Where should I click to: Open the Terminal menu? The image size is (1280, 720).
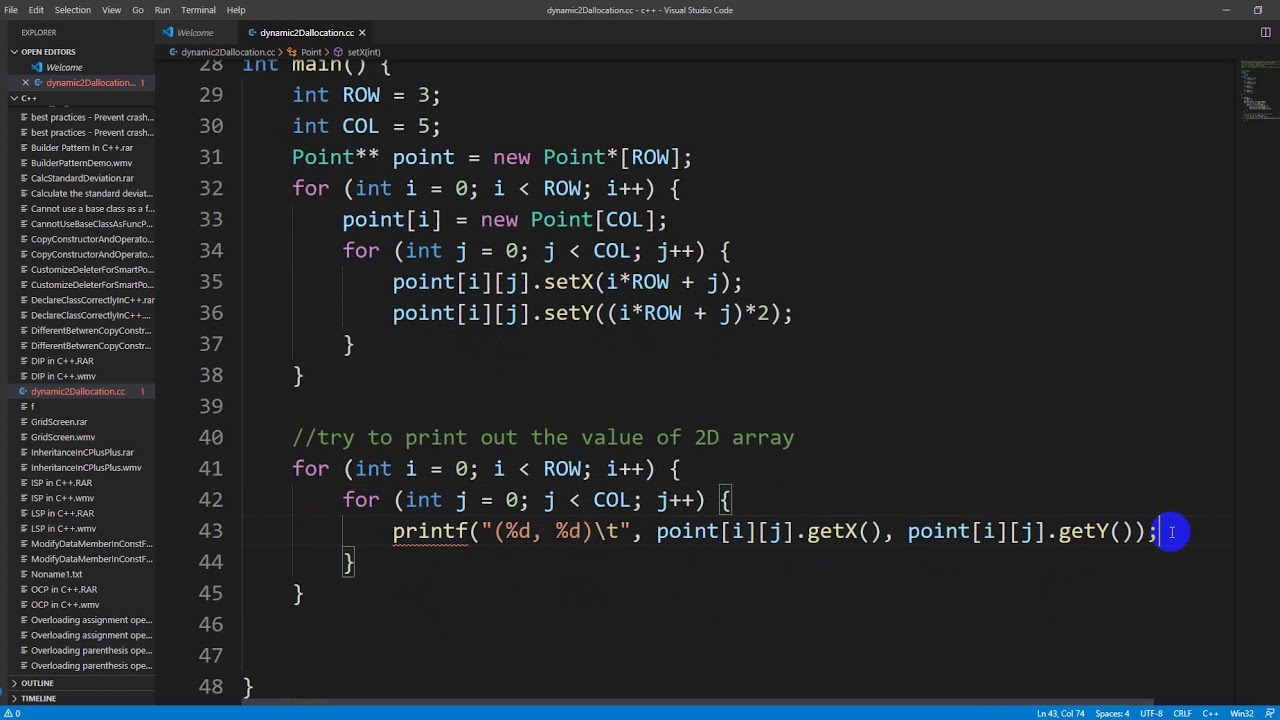pyautogui.click(x=198, y=10)
